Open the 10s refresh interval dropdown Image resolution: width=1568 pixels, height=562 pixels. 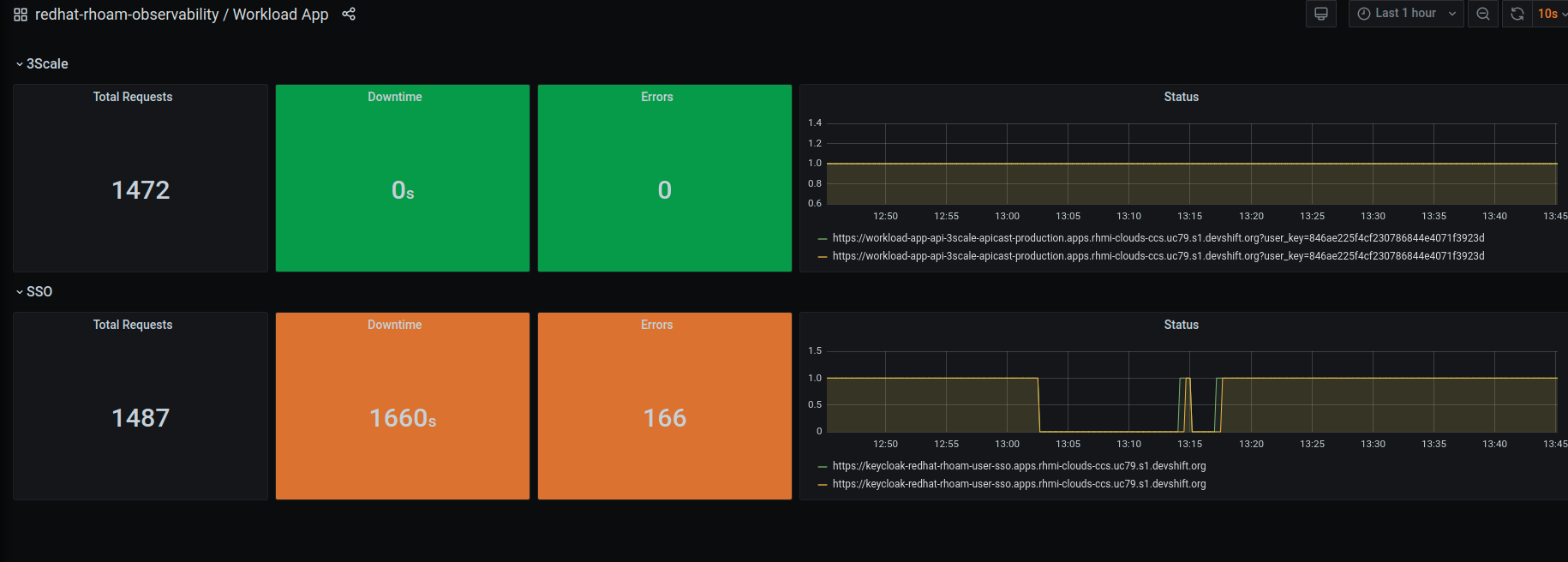(1552, 14)
